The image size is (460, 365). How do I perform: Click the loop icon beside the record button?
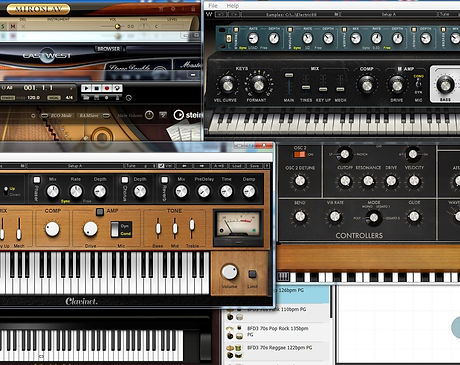click(117, 88)
